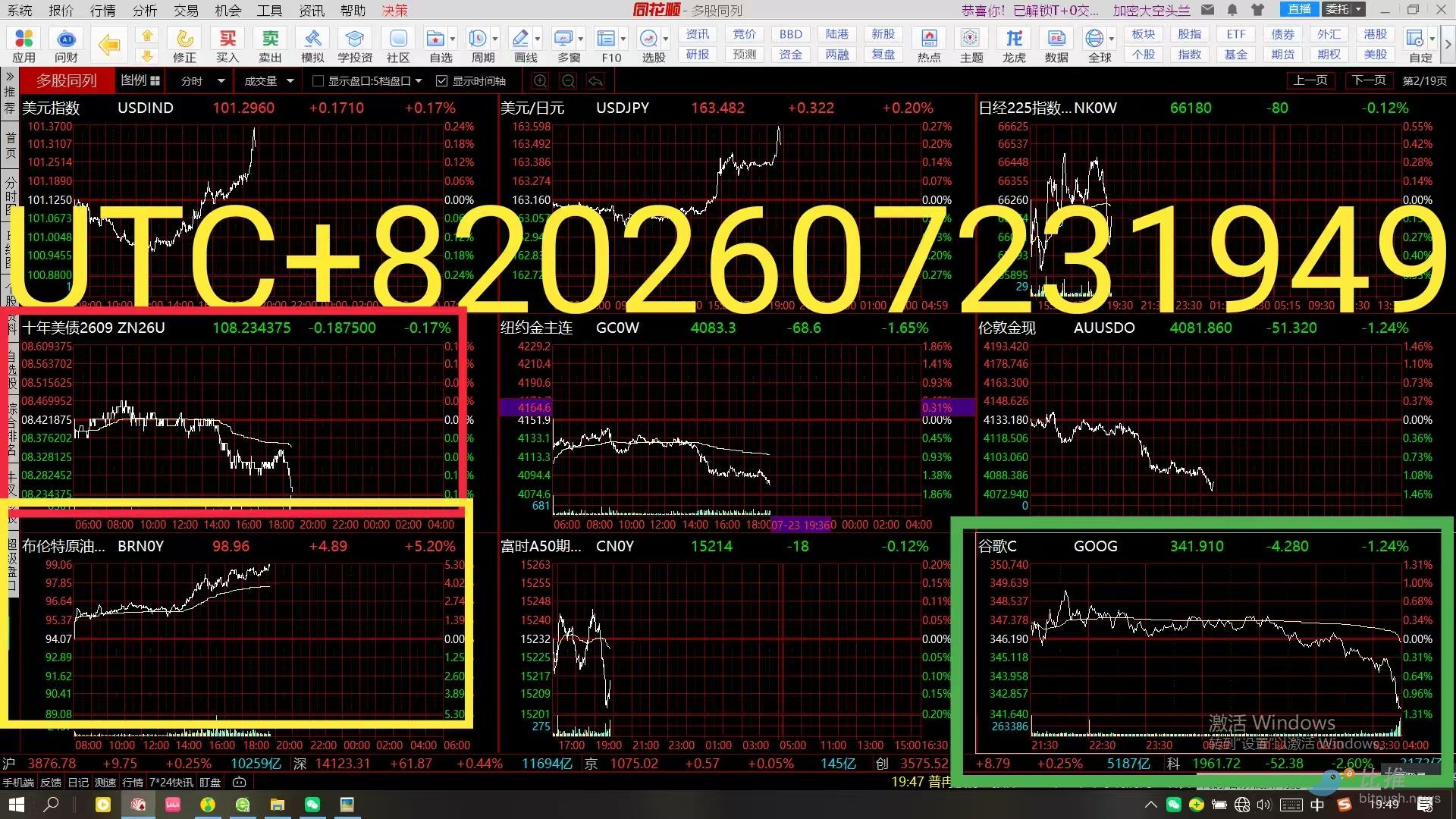Viewport: 1456px width, 819px height.
Task: Click the 港股 market button
Action: point(1375,34)
